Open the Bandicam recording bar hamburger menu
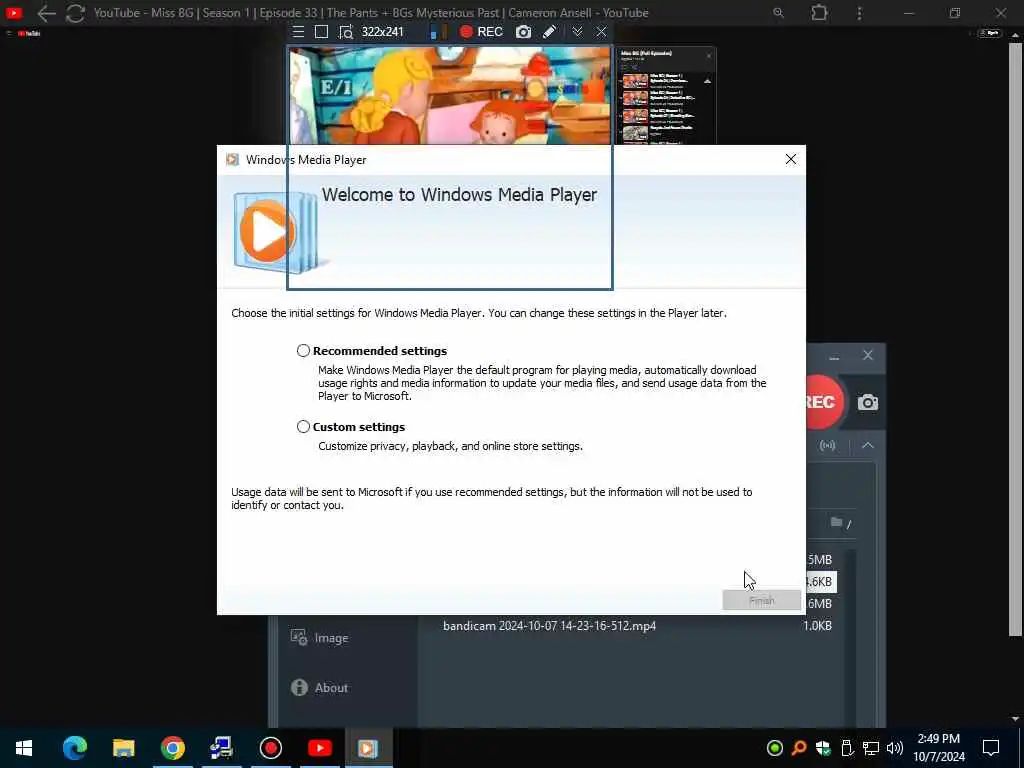 click(298, 32)
